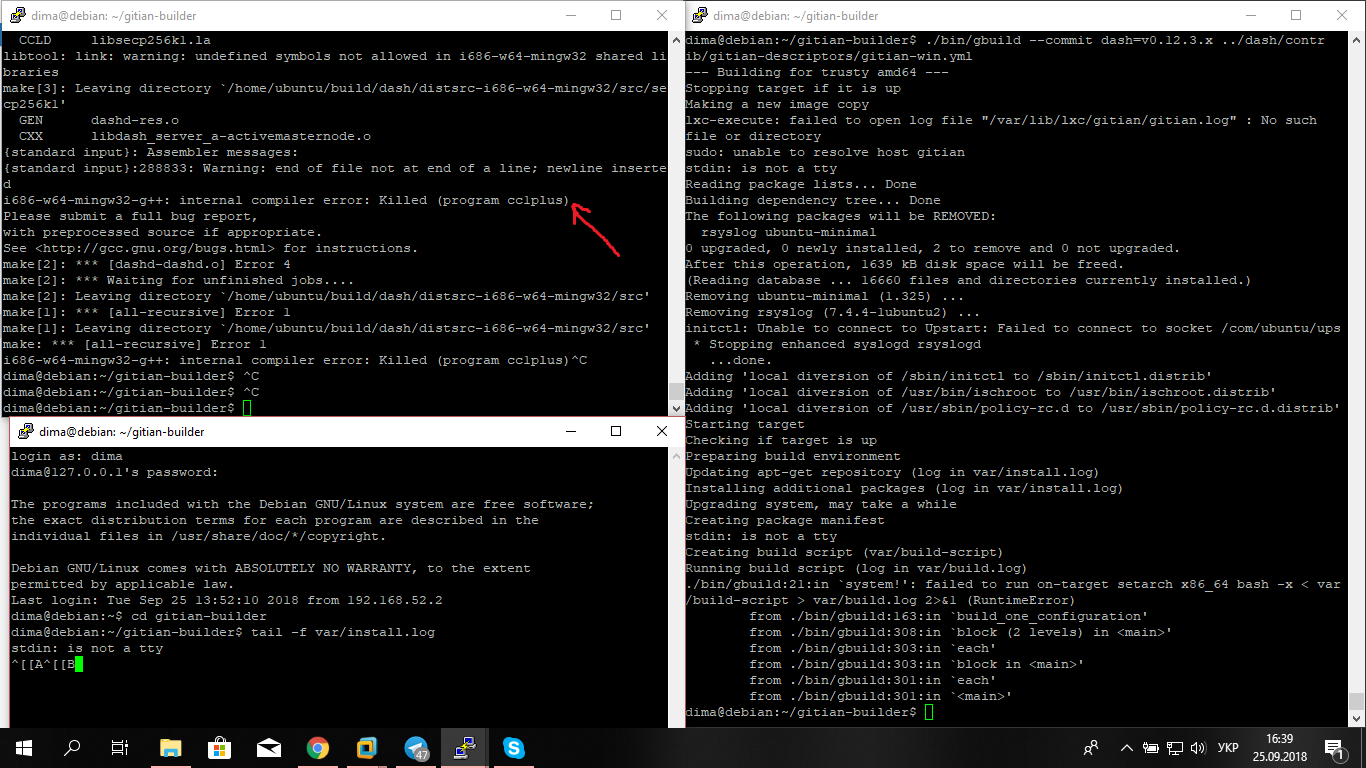Image resolution: width=1366 pixels, height=768 pixels.
Task: Click green cursor in the right terminal prompt
Action: point(929,712)
